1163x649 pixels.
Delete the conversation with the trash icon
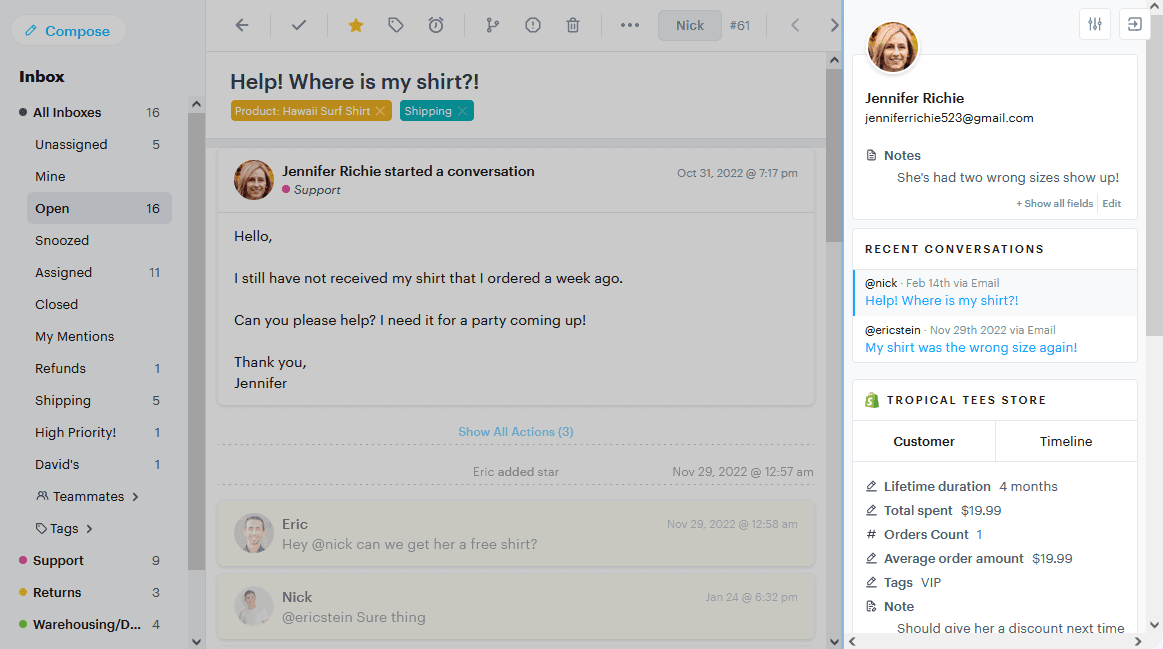pyautogui.click(x=573, y=25)
